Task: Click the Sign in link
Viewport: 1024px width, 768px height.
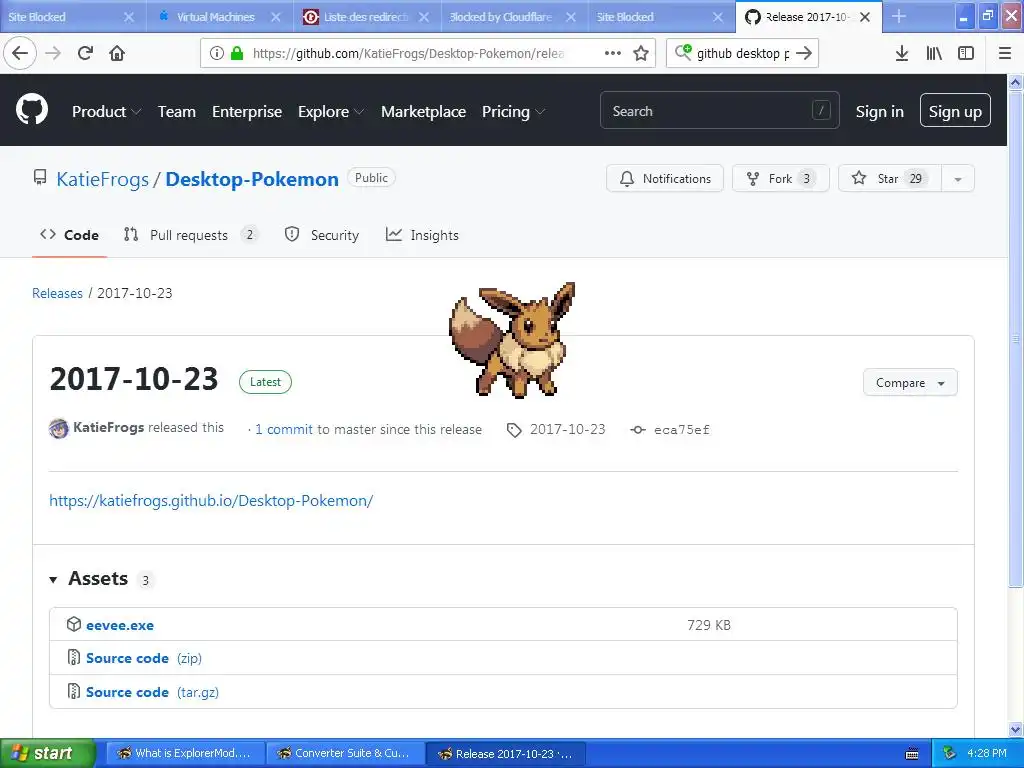Action: [x=880, y=112]
